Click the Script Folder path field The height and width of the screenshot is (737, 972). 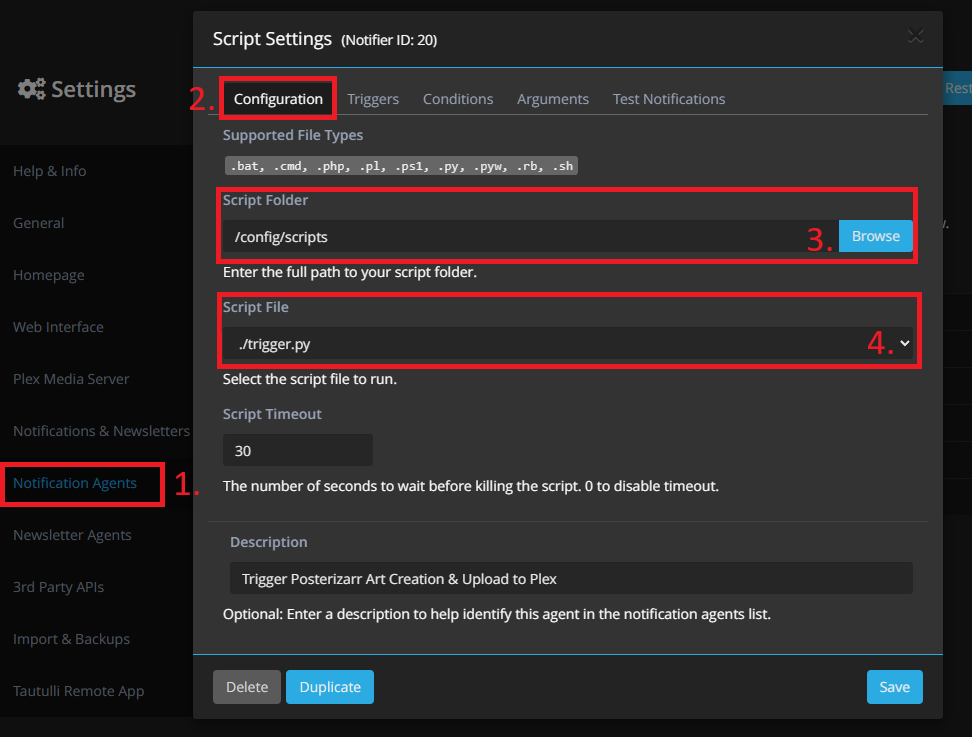pos(530,237)
